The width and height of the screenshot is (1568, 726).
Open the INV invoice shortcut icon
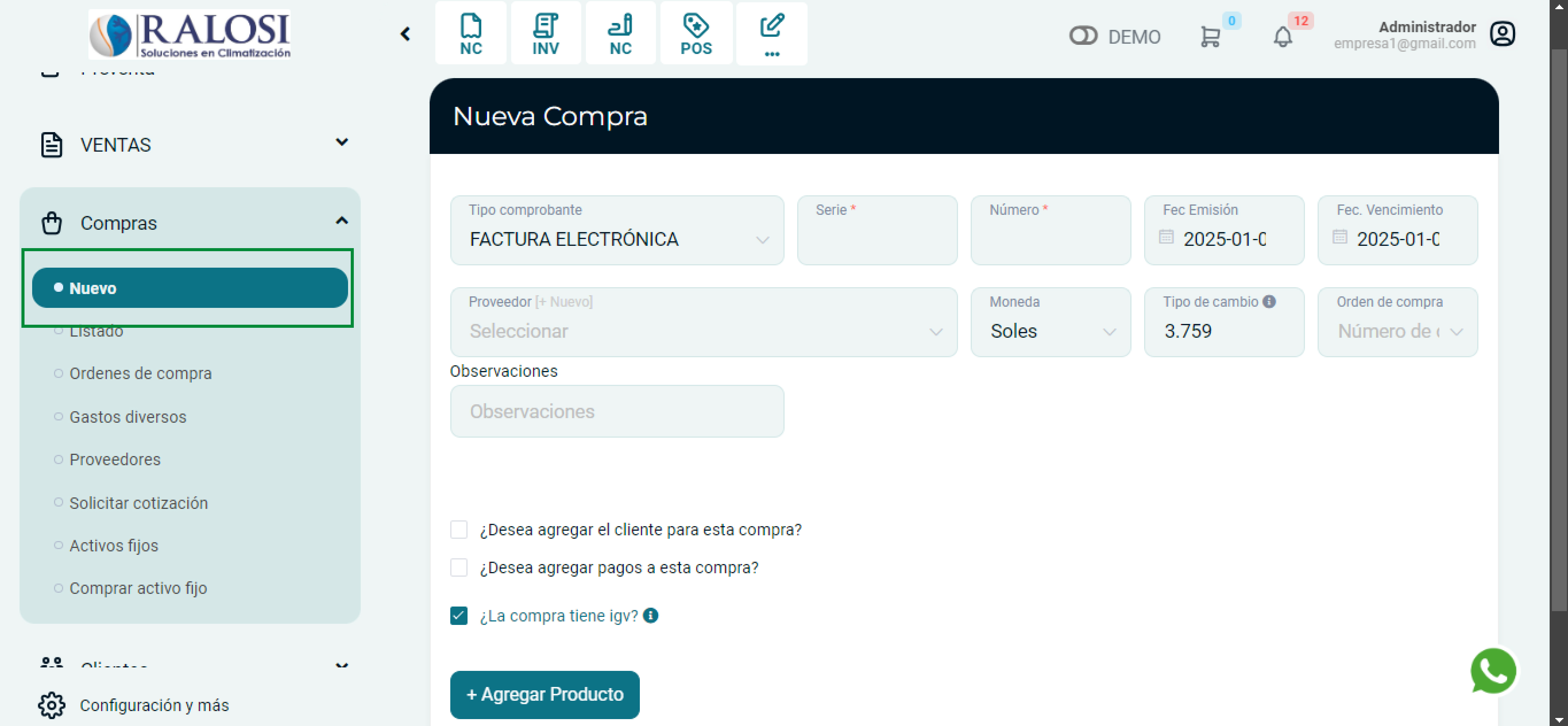click(x=545, y=33)
